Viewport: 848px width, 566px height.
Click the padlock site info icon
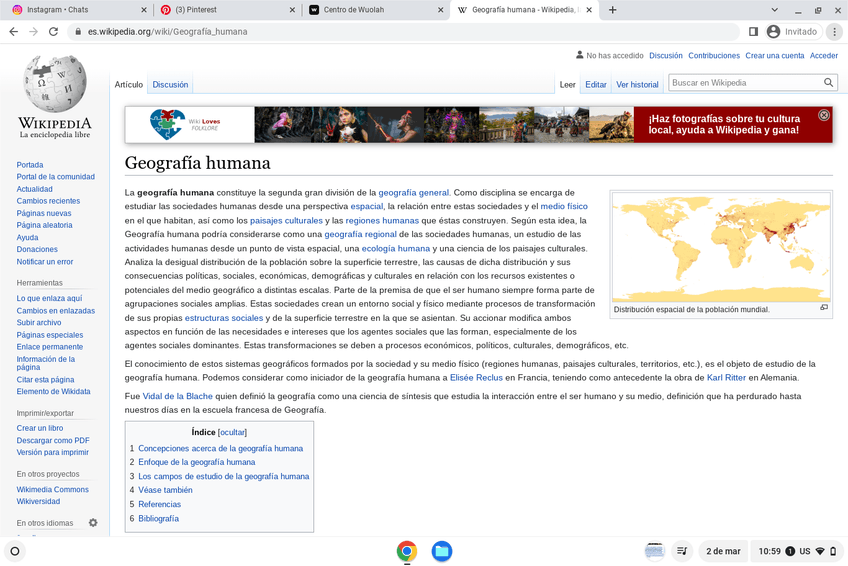[78, 32]
